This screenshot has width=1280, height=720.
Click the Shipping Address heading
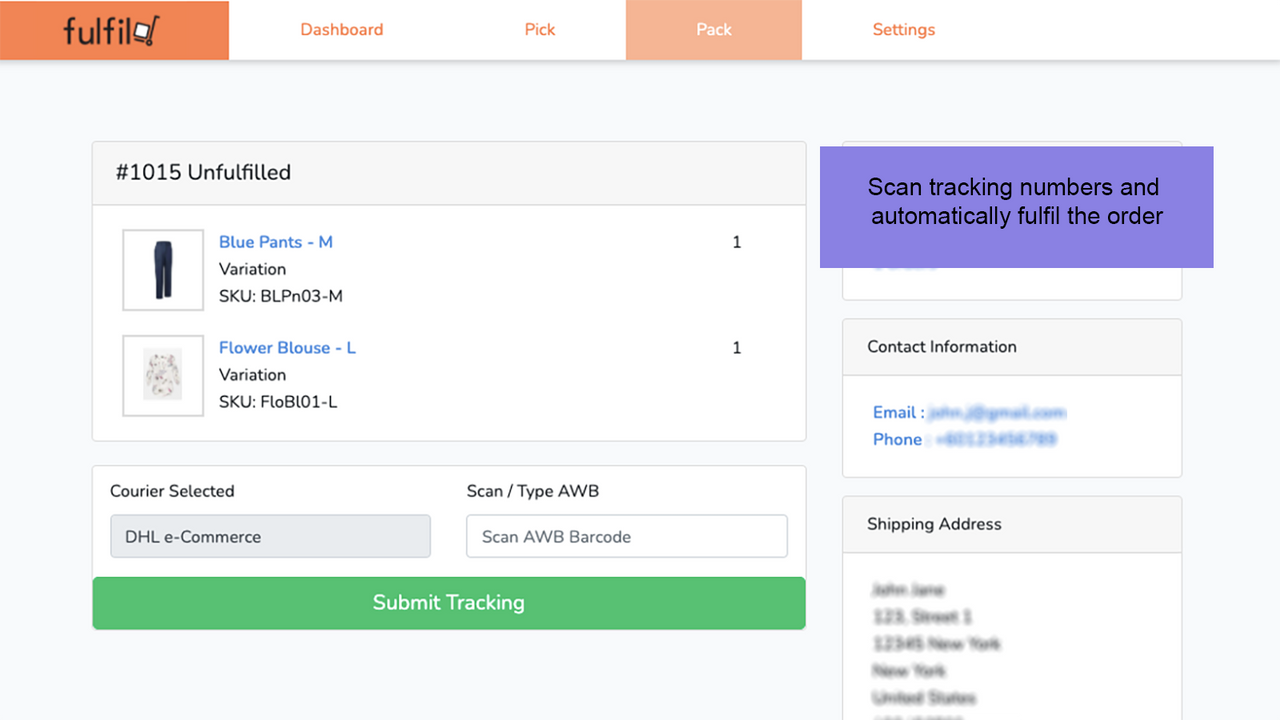pos(934,524)
